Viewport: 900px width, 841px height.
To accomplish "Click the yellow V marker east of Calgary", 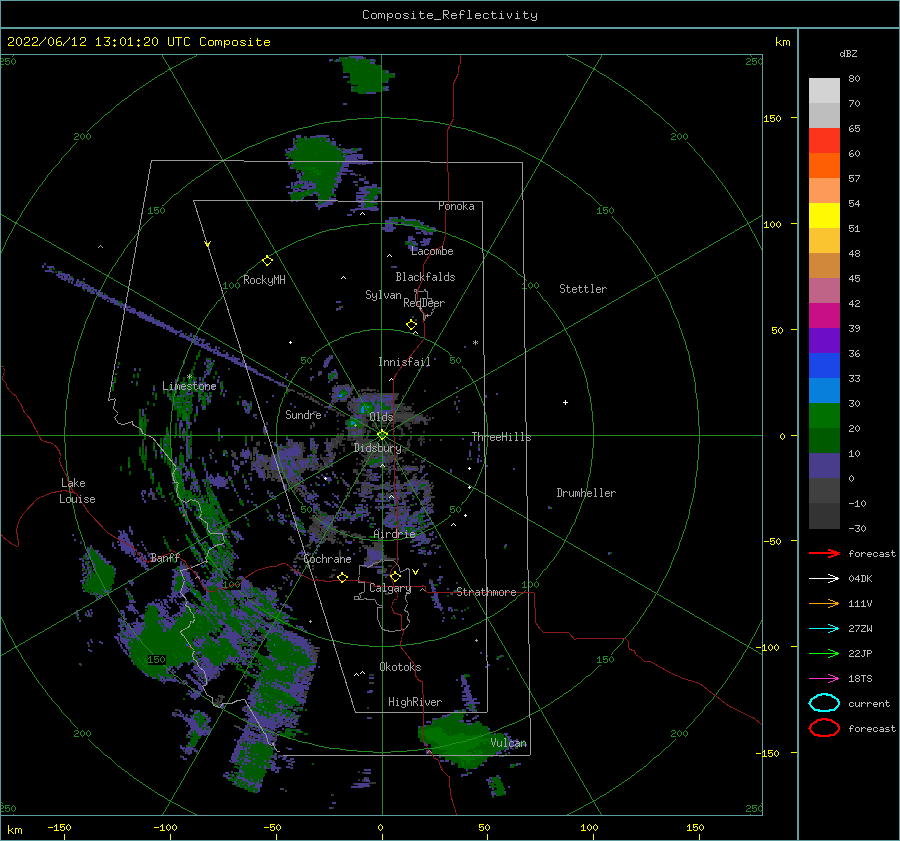I will click(x=415, y=572).
